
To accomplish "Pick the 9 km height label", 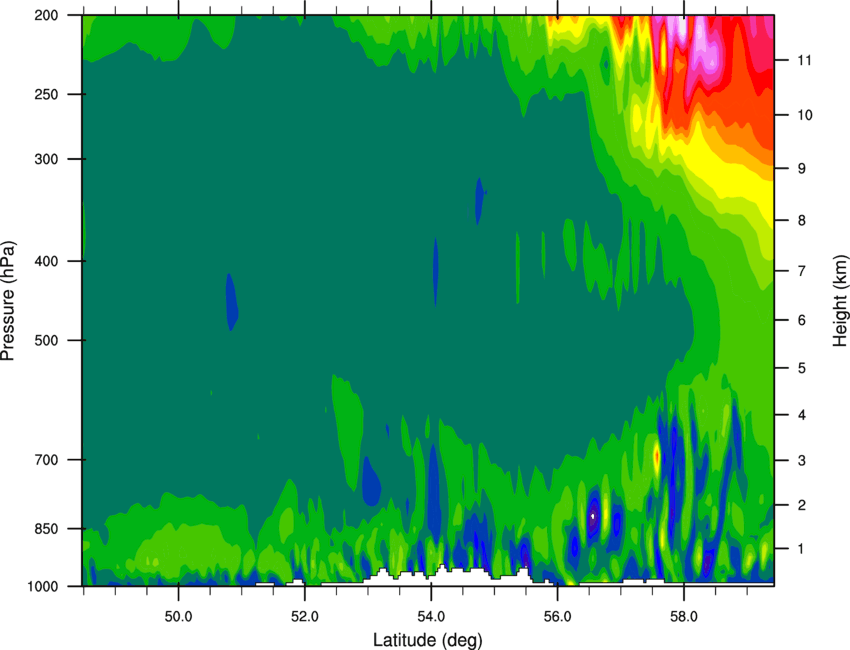I will (x=802, y=169).
